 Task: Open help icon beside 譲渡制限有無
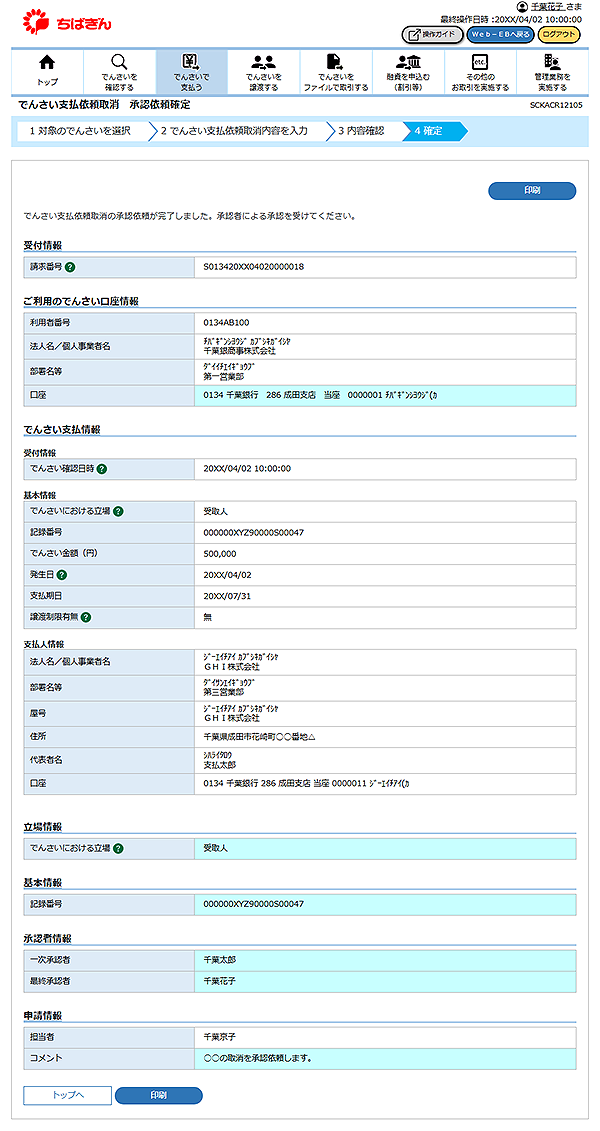coord(86,617)
